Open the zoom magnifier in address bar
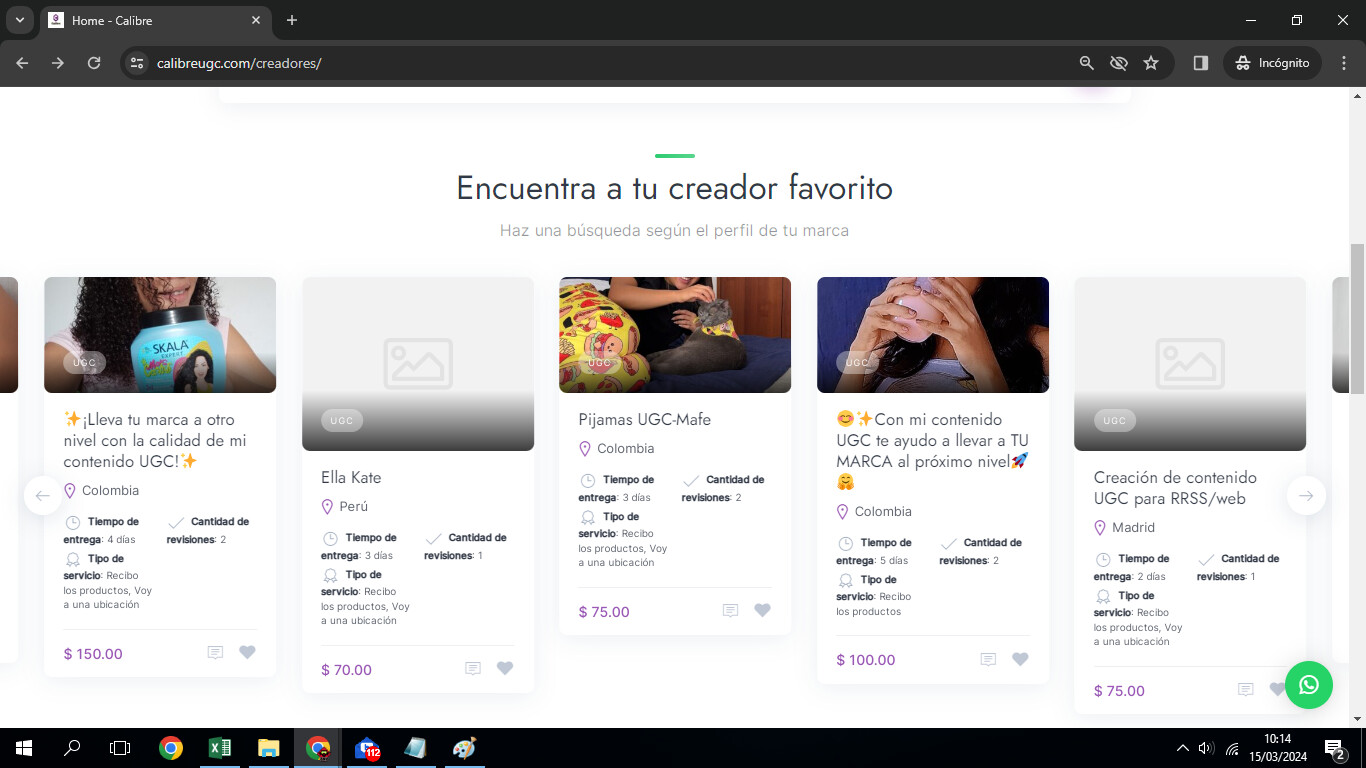This screenshot has height=768, width=1366. click(1087, 63)
